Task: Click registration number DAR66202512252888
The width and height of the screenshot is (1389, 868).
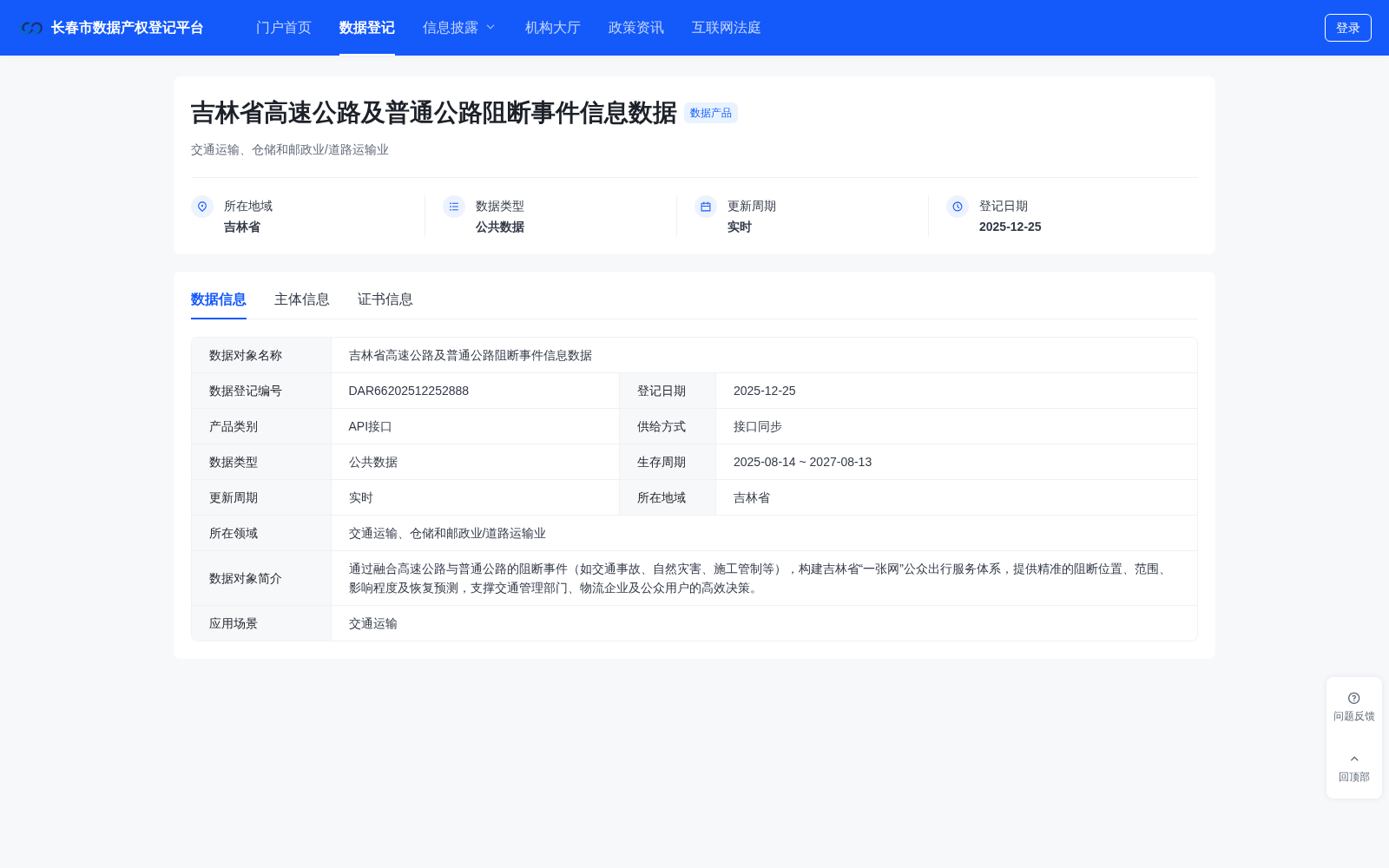Action: [409, 391]
